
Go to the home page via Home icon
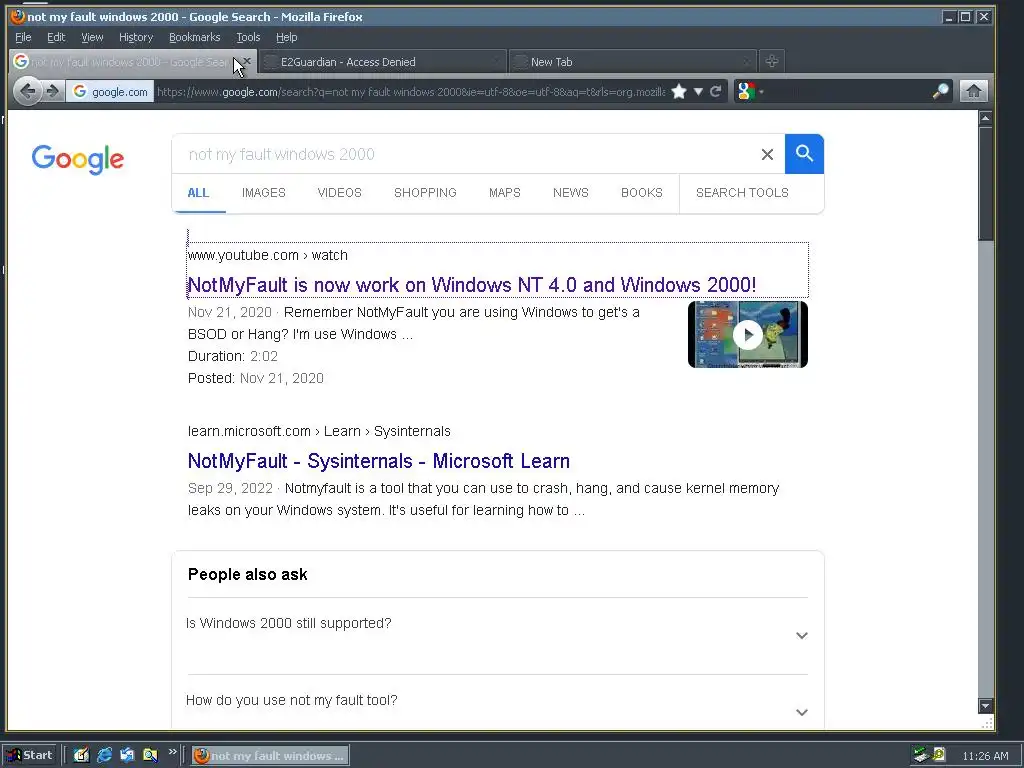click(973, 91)
